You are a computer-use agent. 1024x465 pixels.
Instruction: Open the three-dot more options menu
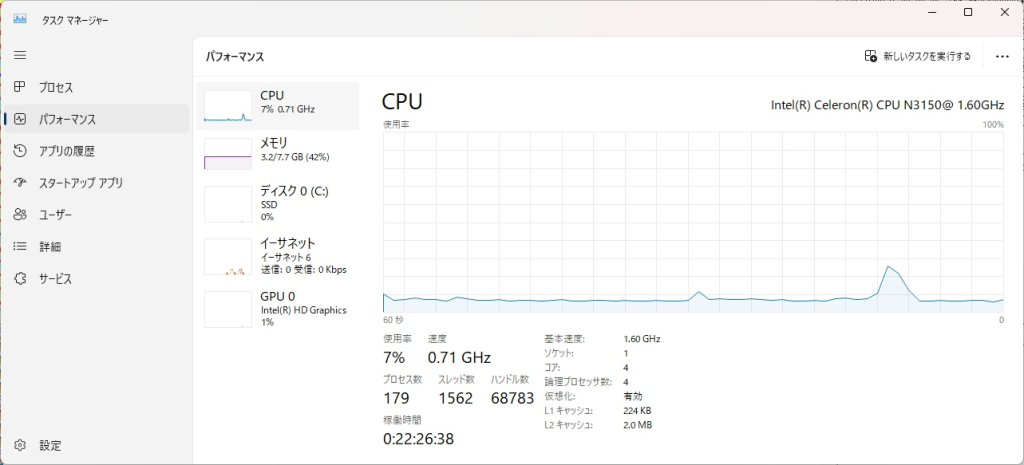pyautogui.click(x=1002, y=56)
